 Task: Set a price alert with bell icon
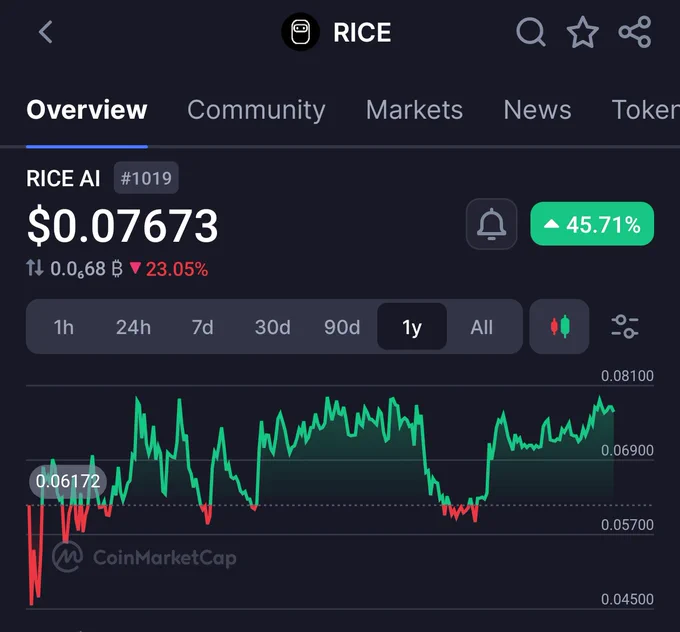(x=491, y=224)
